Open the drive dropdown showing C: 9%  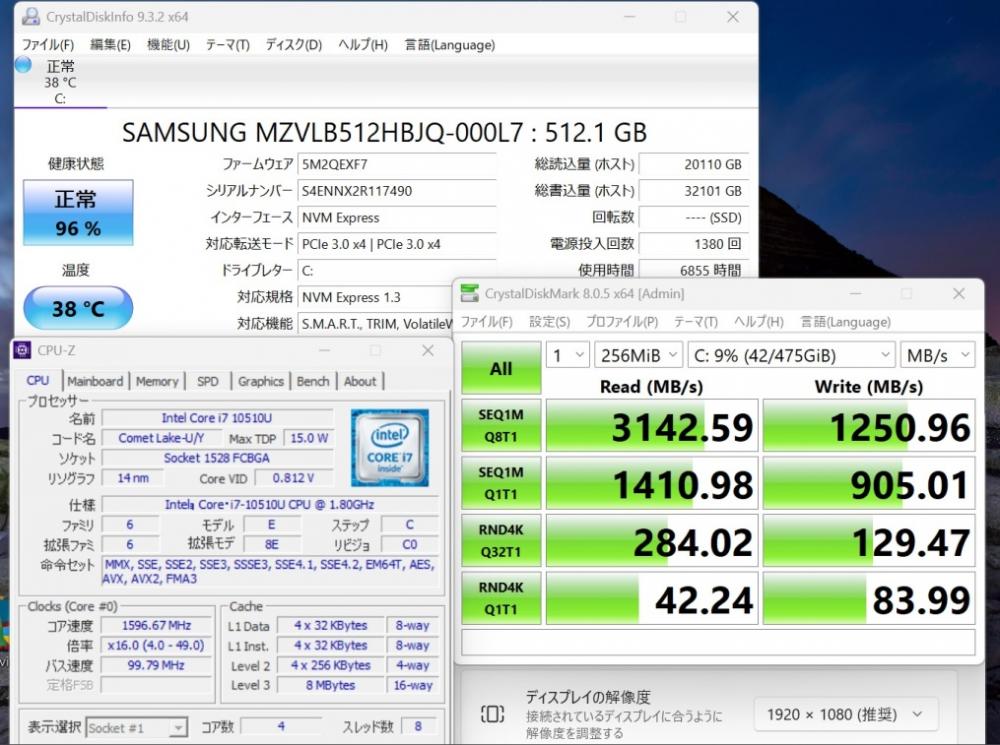click(x=791, y=355)
